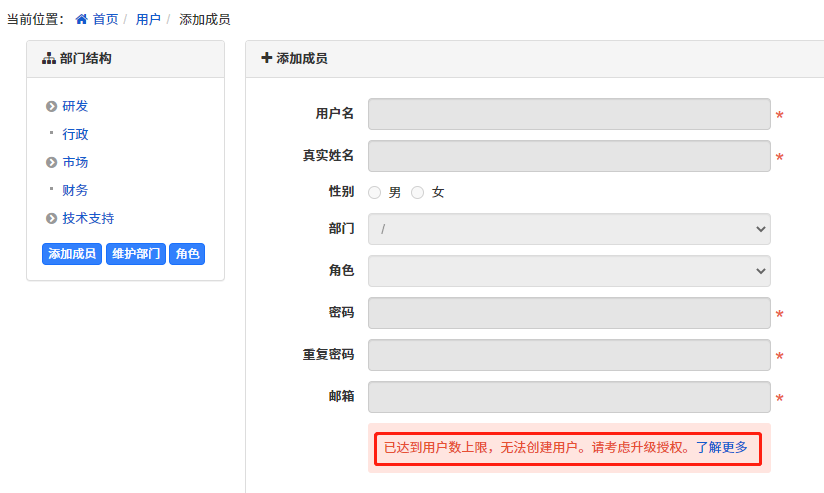
Task: Open the 了解更多 link
Action: click(x=722, y=448)
